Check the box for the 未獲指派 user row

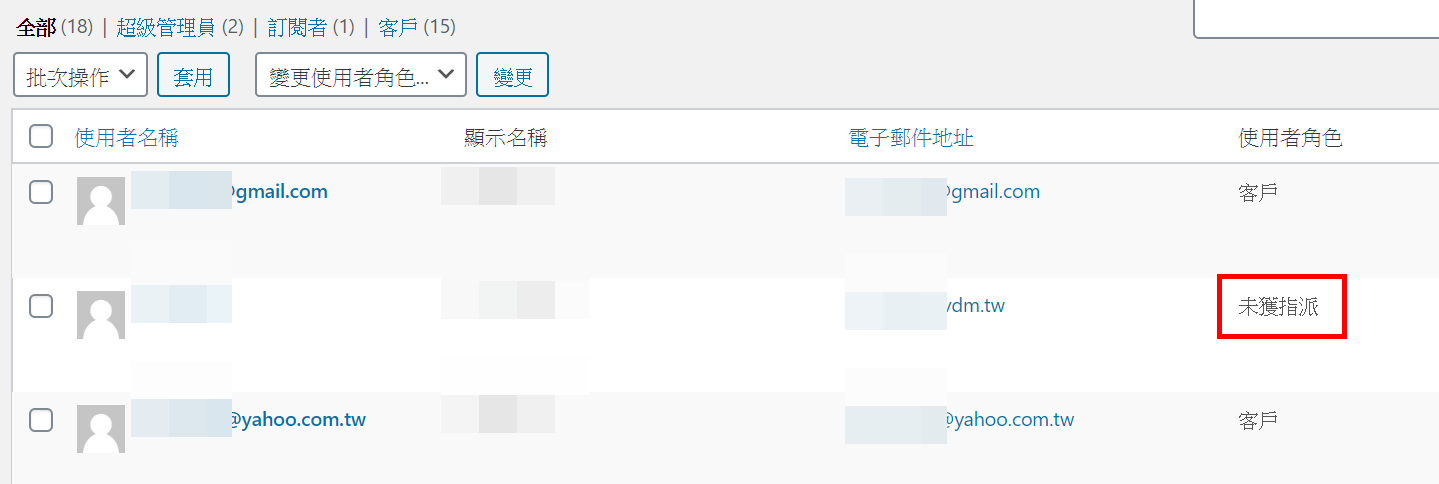pyautogui.click(x=41, y=306)
